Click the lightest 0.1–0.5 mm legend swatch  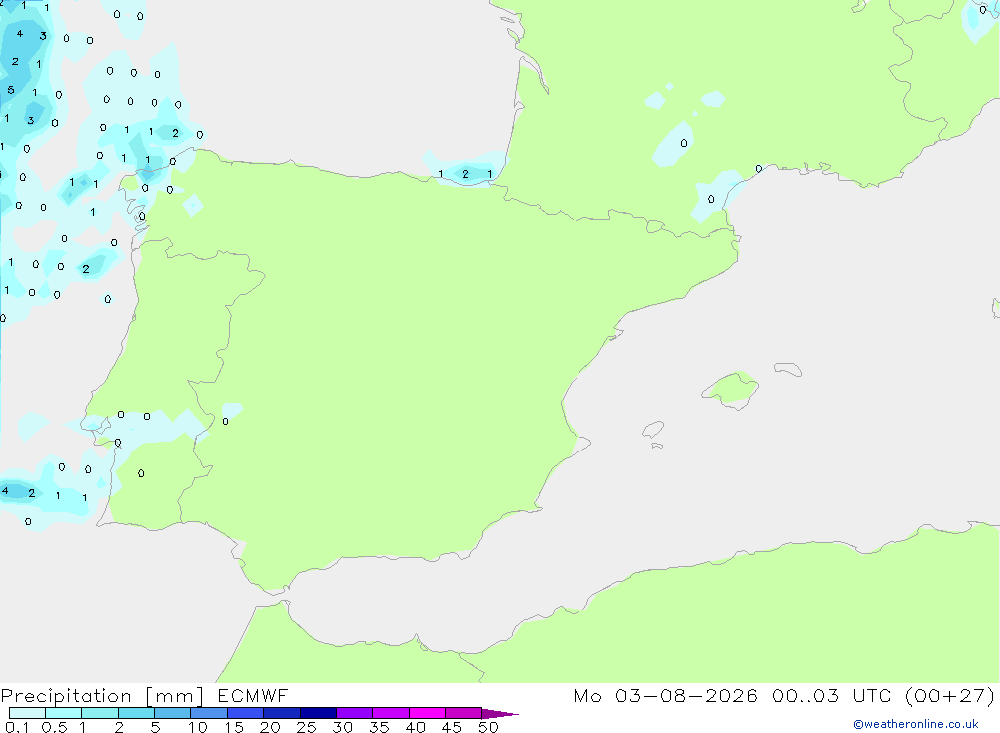coord(27,713)
